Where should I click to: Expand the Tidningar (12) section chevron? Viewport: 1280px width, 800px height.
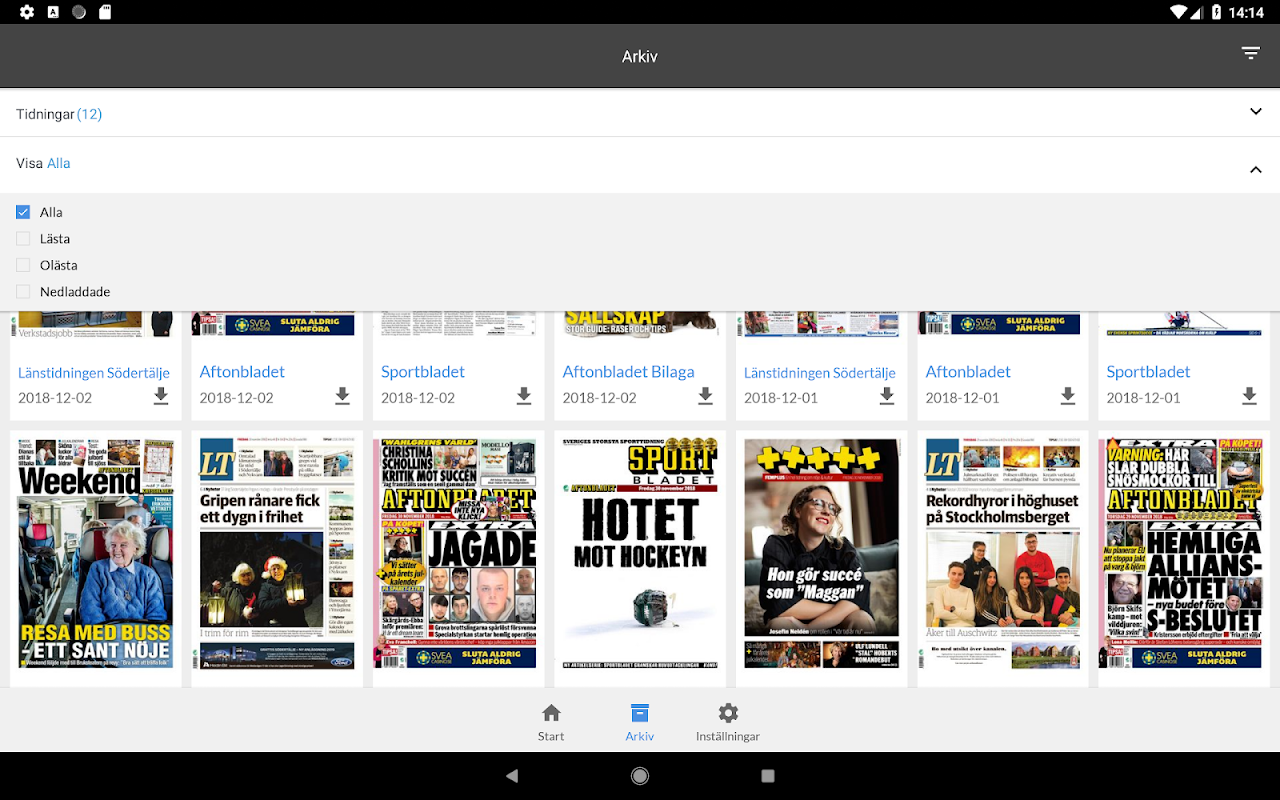[x=1256, y=112]
